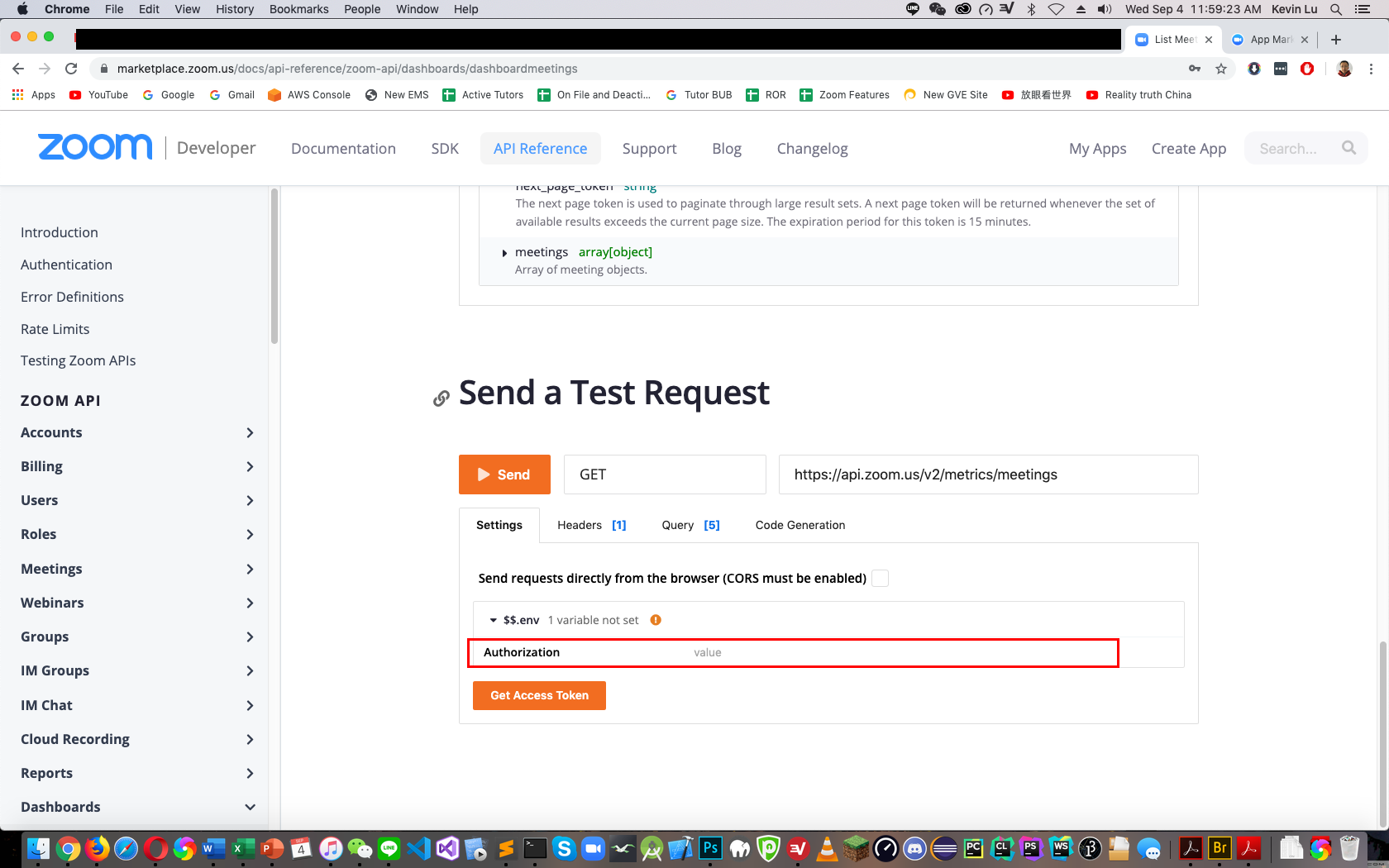Open Zoom app in the dock
This screenshot has height=868, width=1389.
pyautogui.click(x=594, y=848)
